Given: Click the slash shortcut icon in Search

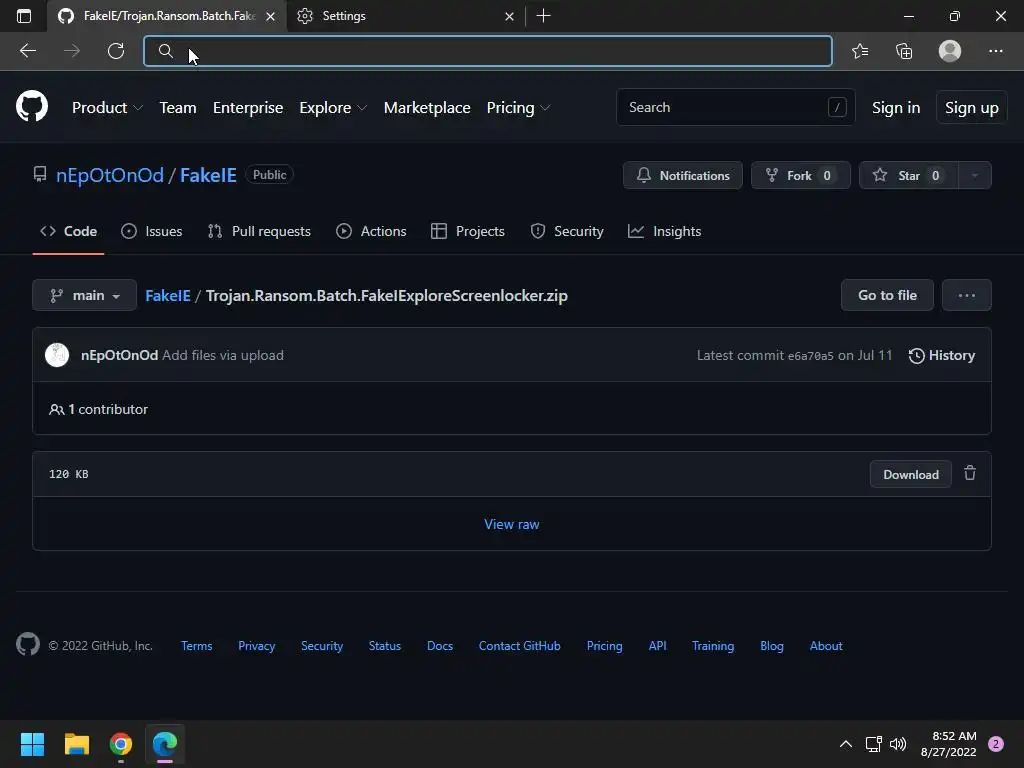Looking at the screenshot, I should [837, 107].
